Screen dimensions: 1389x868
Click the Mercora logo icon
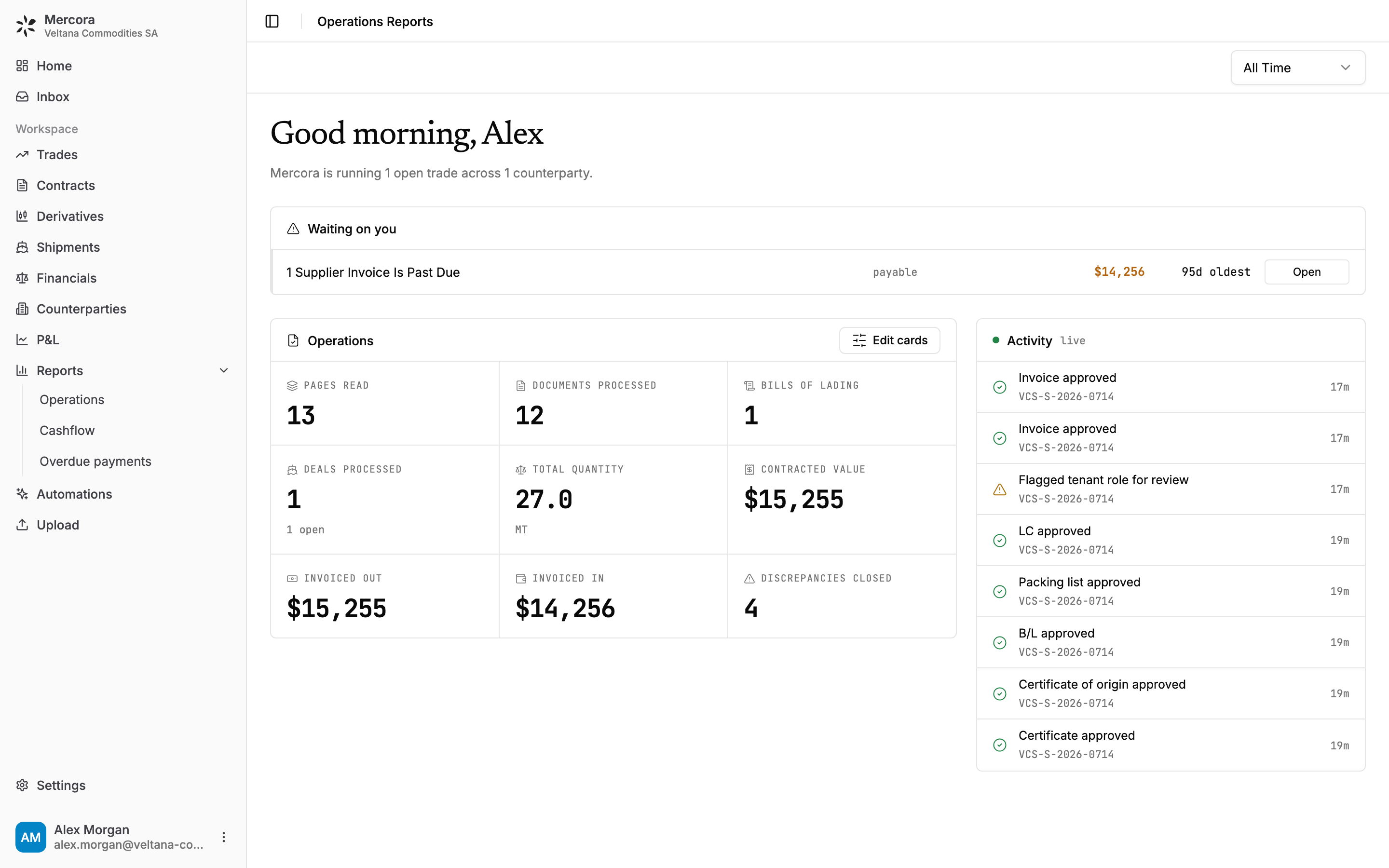pyautogui.click(x=26, y=26)
